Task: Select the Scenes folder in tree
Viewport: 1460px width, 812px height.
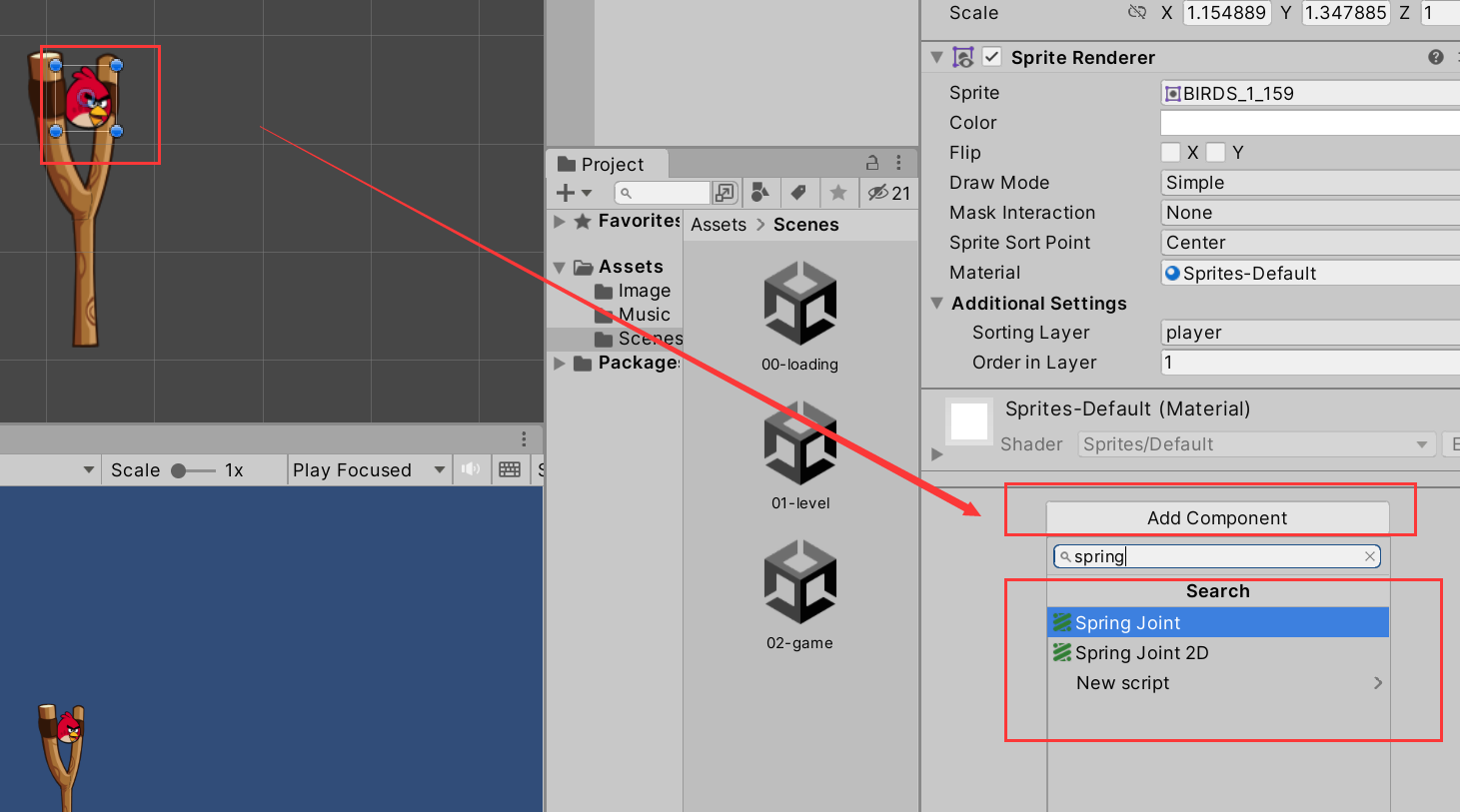Action: point(639,339)
